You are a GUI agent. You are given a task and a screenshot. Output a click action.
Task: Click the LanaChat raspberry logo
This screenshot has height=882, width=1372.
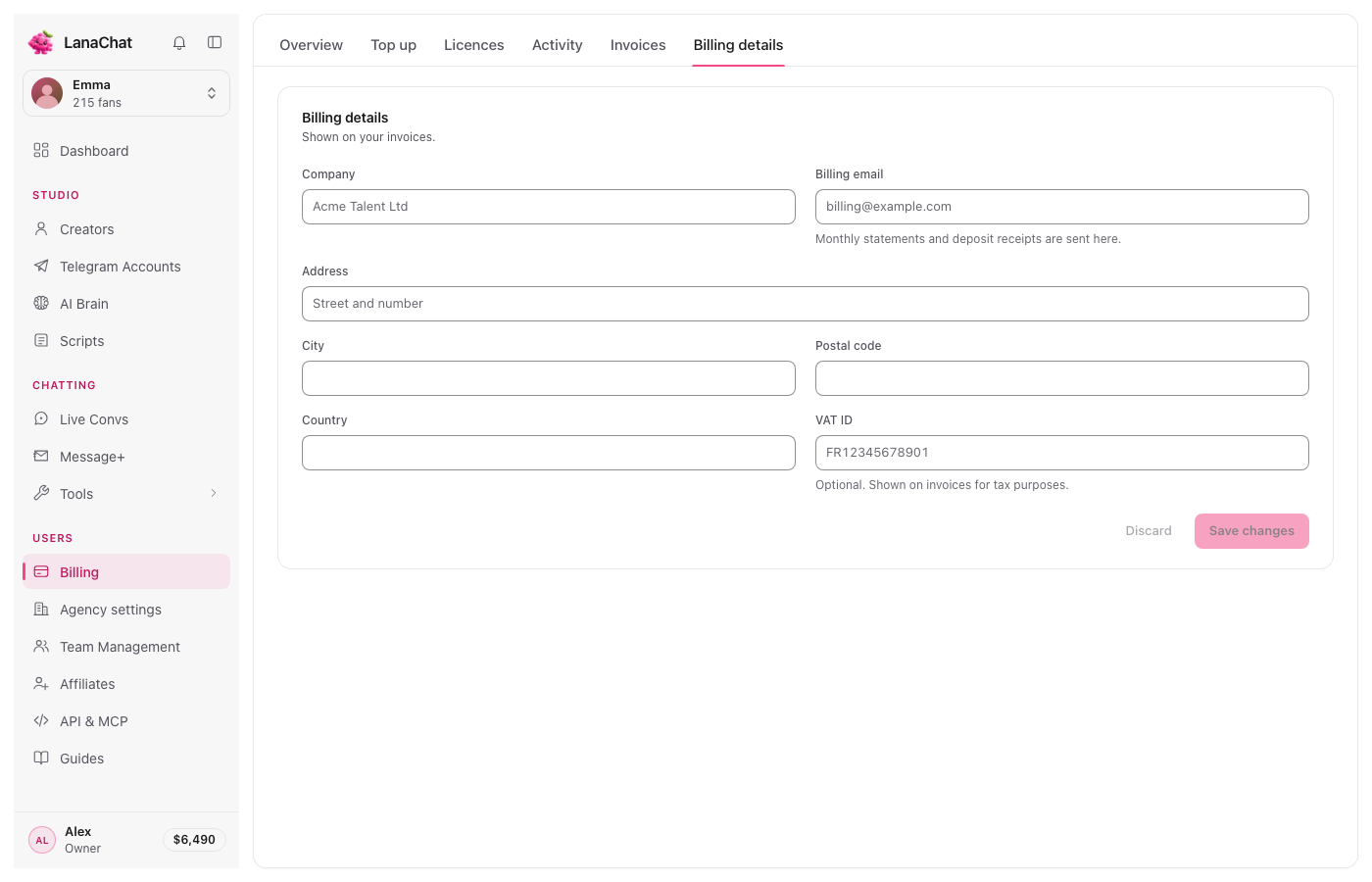41,42
